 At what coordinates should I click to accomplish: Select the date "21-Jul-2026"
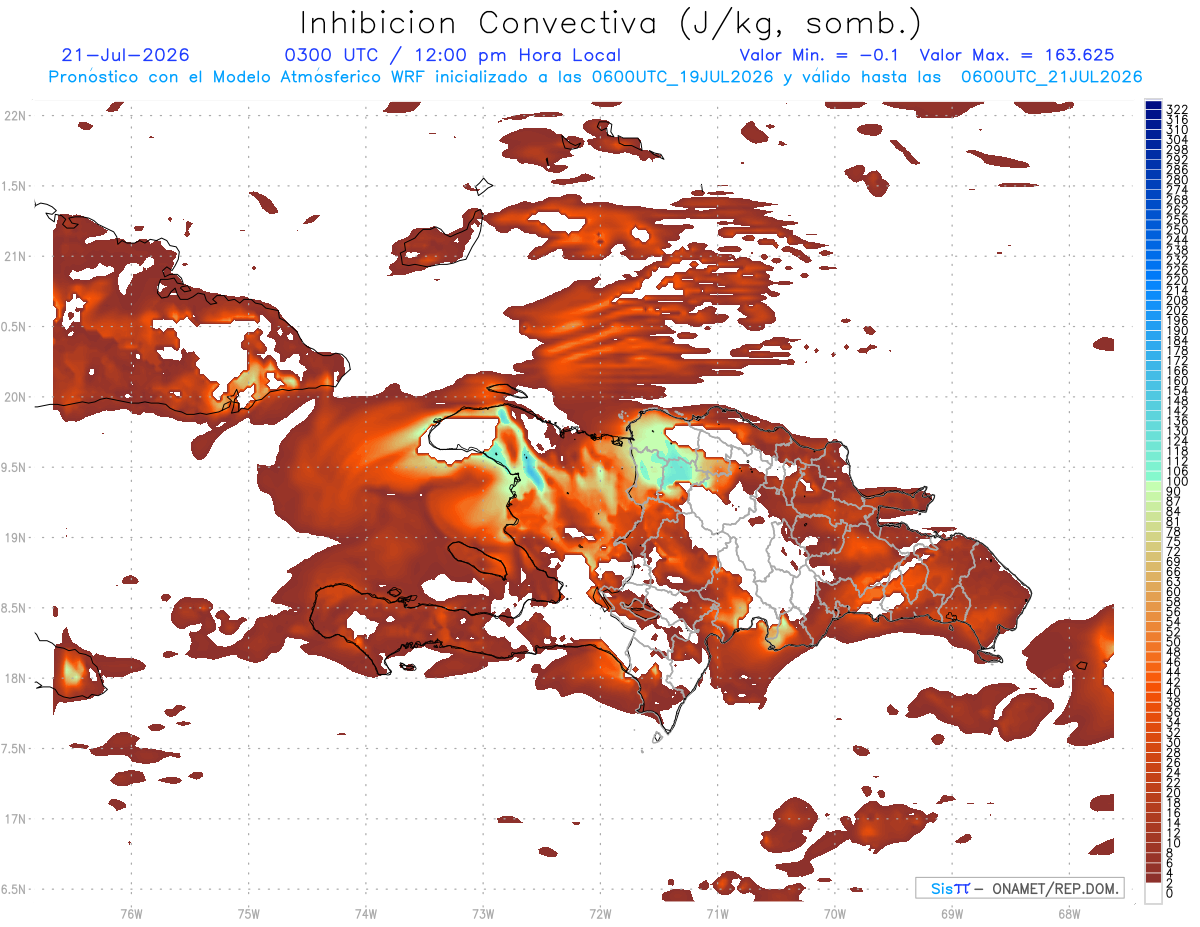pos(125,55)
